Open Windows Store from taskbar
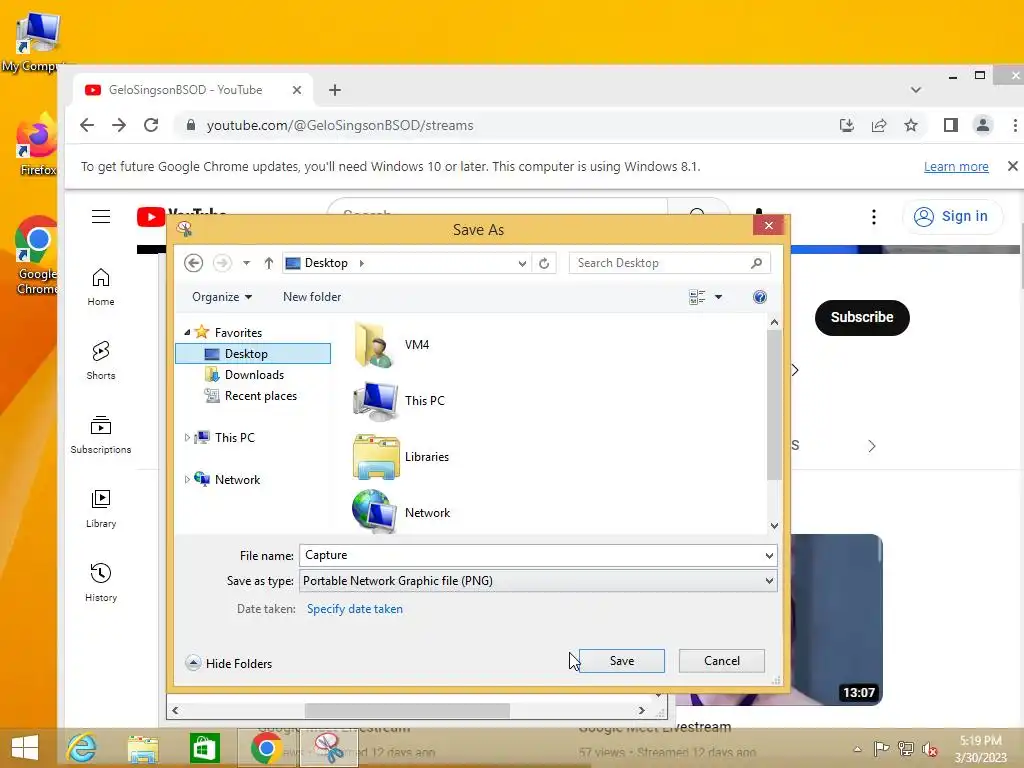 (x=204, y=748)
